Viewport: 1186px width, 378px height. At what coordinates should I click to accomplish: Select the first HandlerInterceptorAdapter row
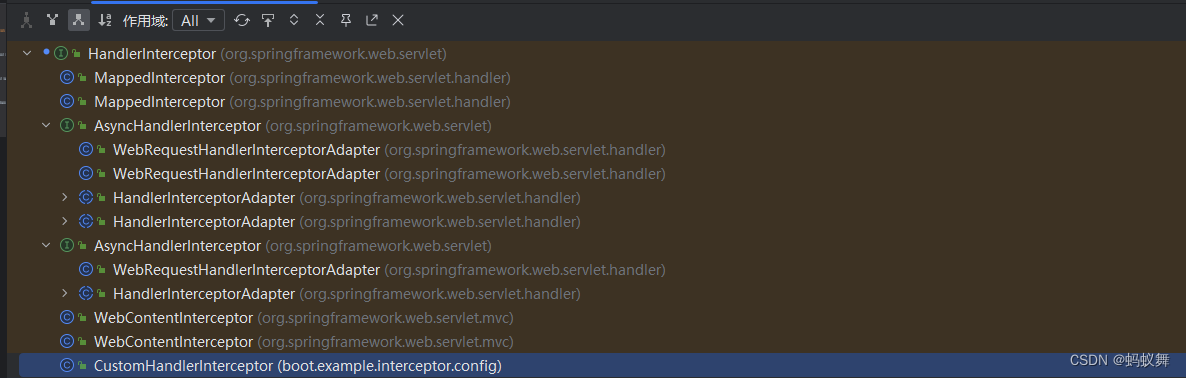click(x=602, y=198)
